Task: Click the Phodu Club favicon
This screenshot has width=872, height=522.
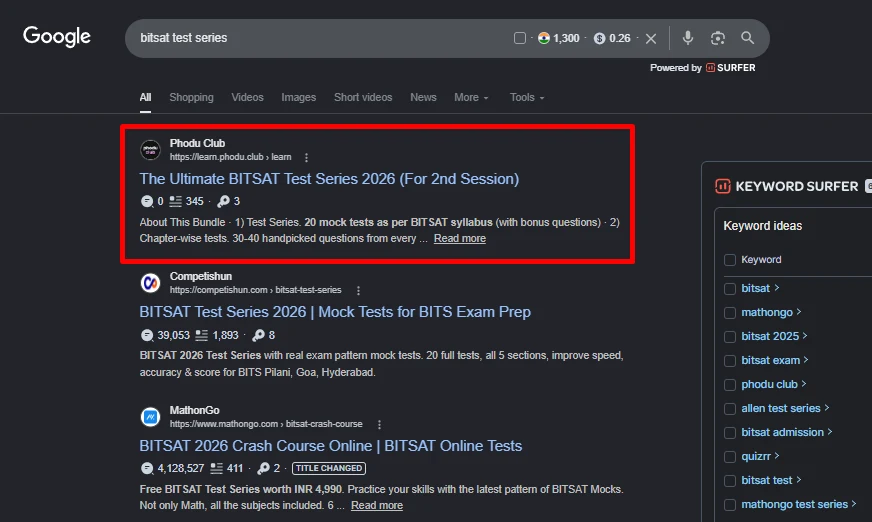Action: (150, 150)
